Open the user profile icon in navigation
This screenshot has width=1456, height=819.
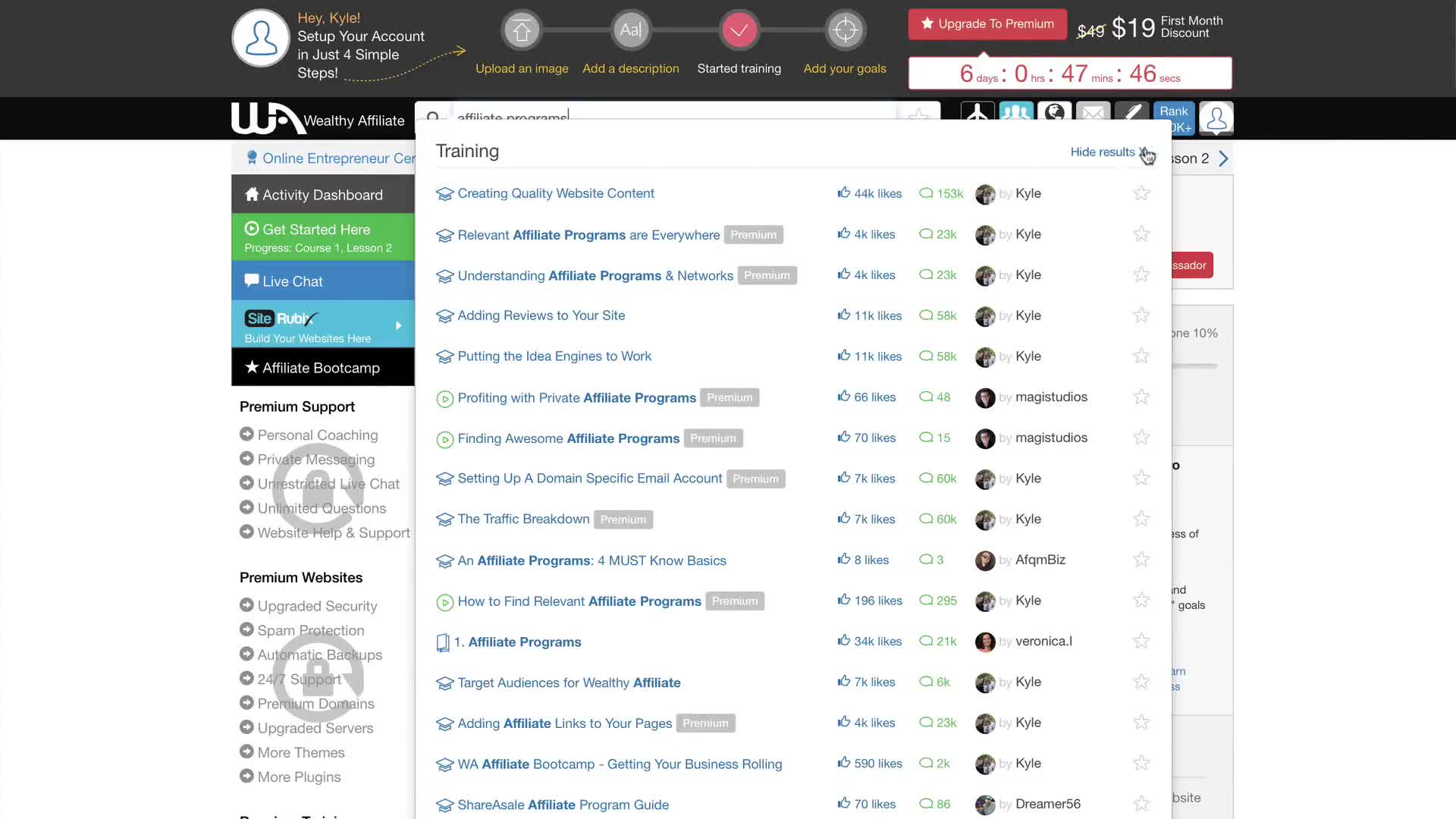pyautogui.click(x=1216, y=118)
